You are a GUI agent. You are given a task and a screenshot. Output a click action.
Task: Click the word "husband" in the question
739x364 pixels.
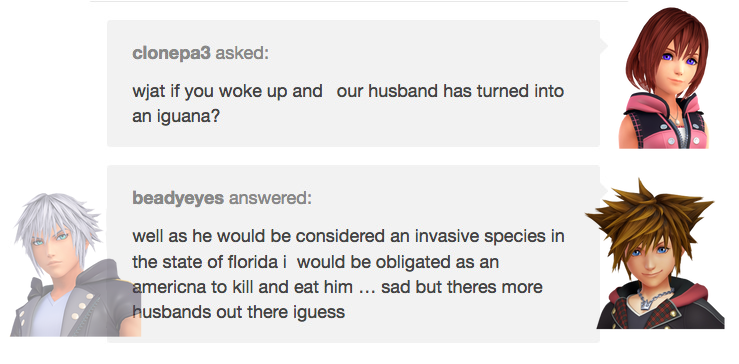[403, 91]
